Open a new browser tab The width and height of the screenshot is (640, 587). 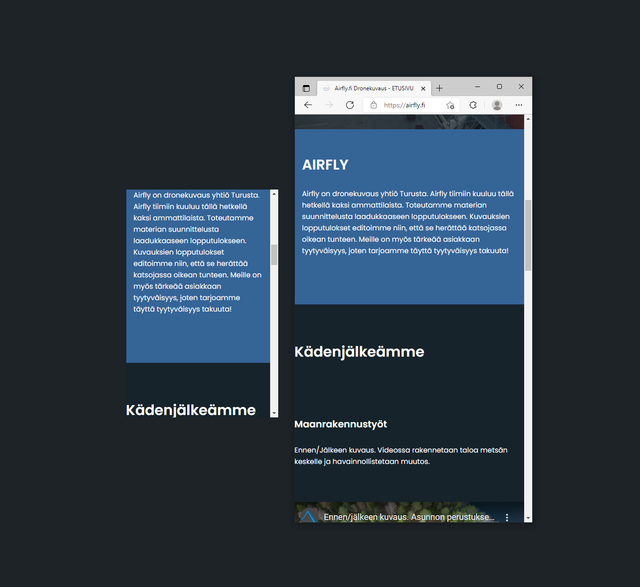[x=440, y=88]
